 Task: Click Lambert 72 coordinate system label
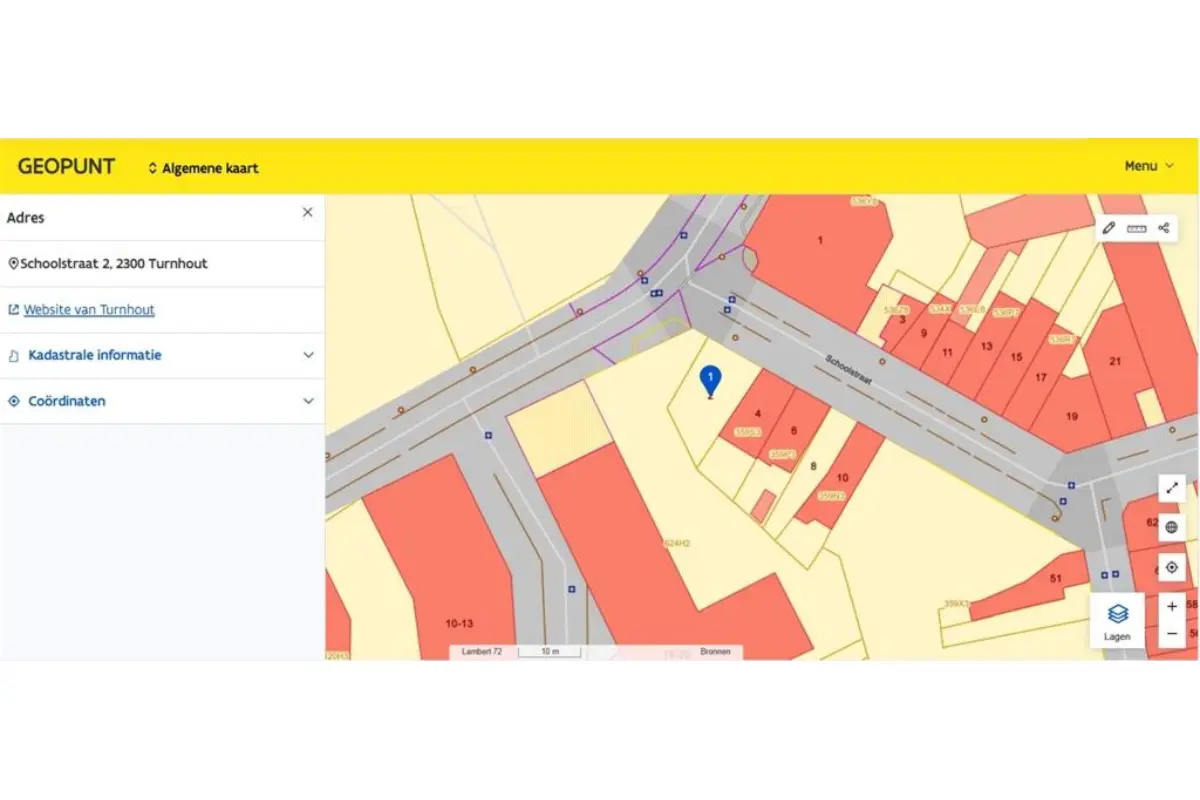pyautogui.click(x=482, y=652)
